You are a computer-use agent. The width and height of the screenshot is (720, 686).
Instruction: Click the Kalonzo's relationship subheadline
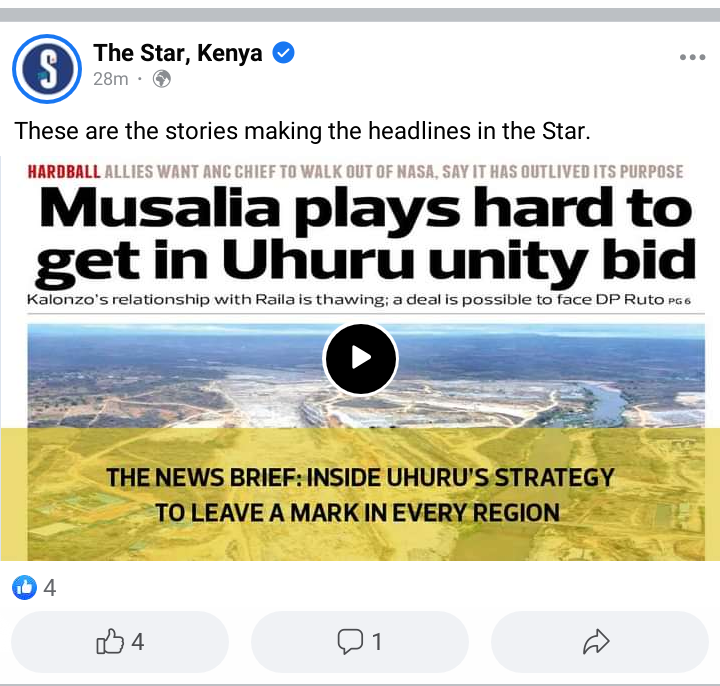(359, 300)
